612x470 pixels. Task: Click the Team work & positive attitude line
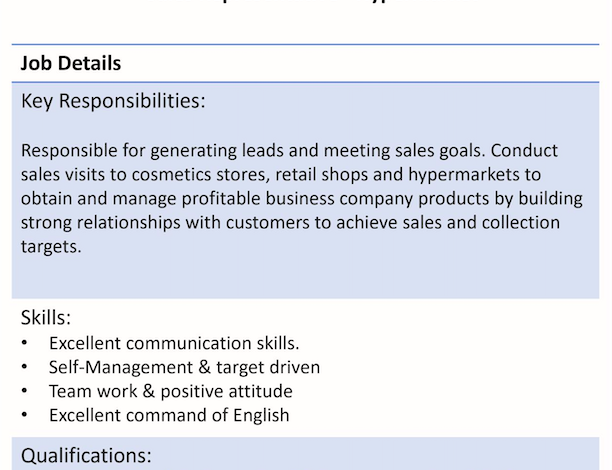(171, 391)
